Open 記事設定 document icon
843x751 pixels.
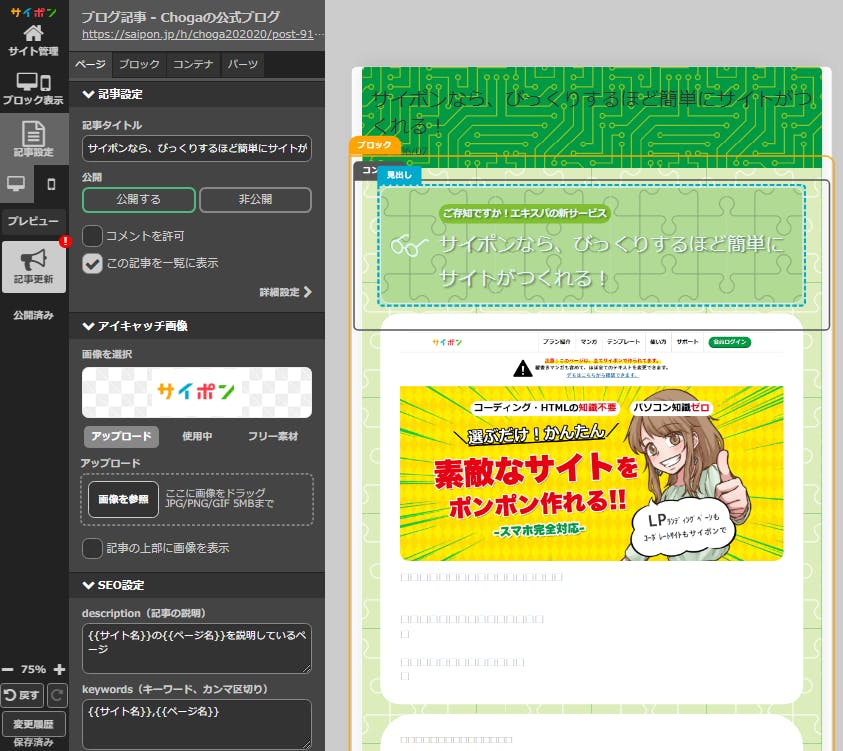click(x=33, y=139)
